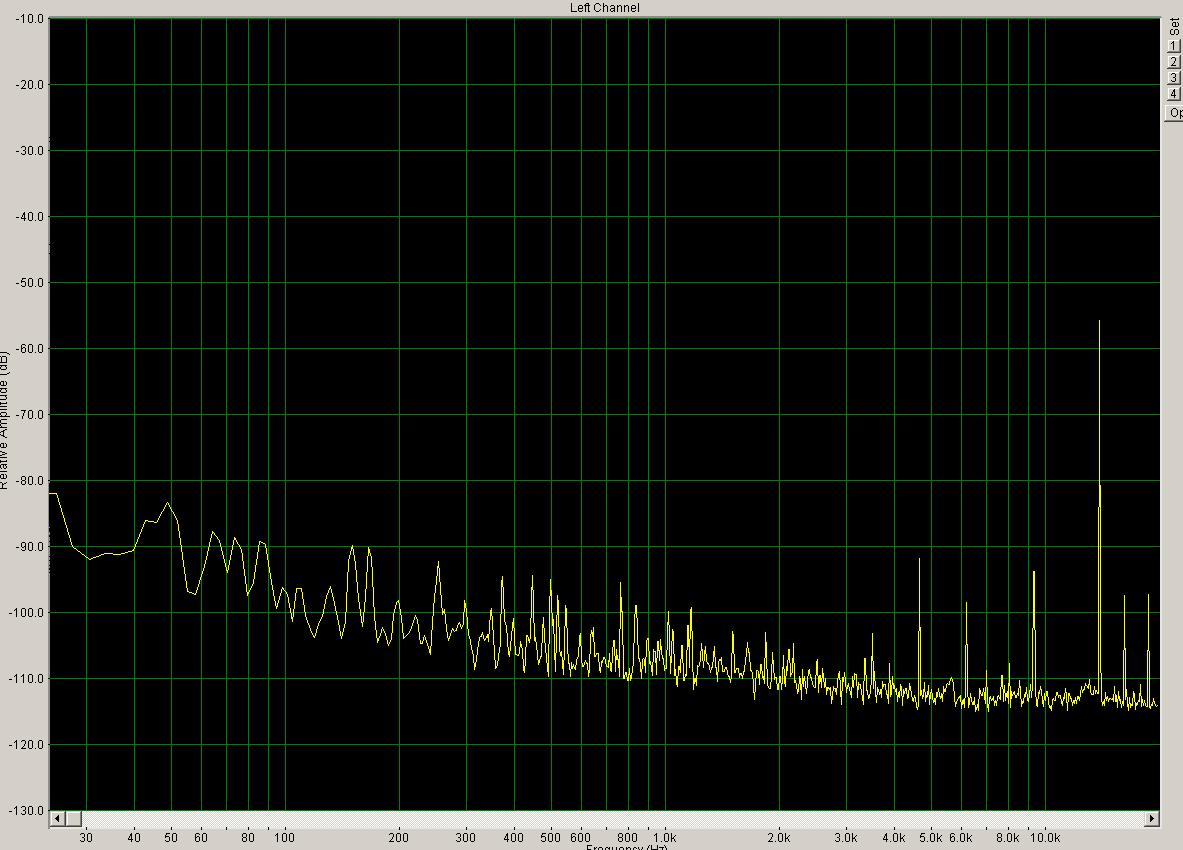Select preset button 3 under Set

(1173, 78)
